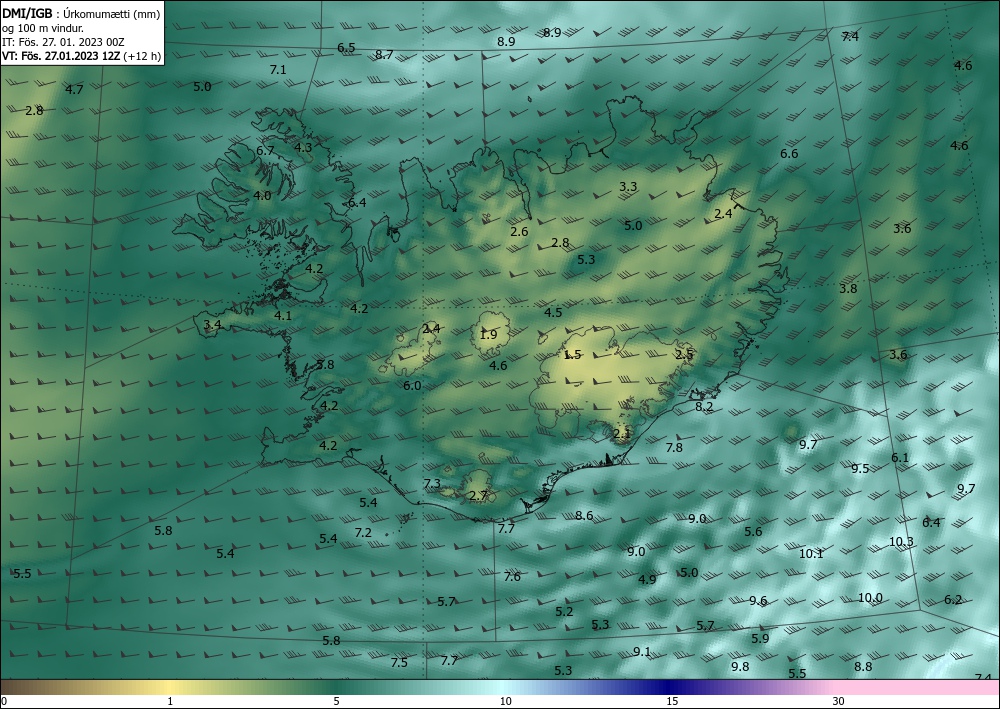This screenshot has height=709, width=1000.
Task: Click the precipitation value 4.0
Action: [x=262, y=196]
